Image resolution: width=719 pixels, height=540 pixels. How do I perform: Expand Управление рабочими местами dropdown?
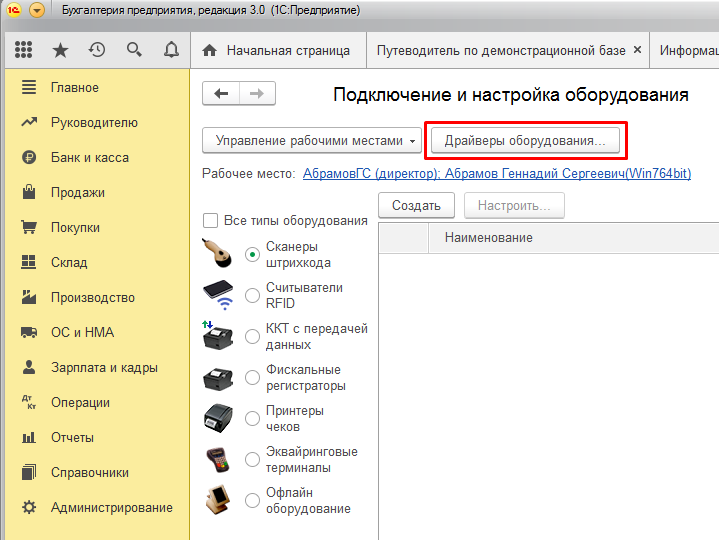(311, 141)
